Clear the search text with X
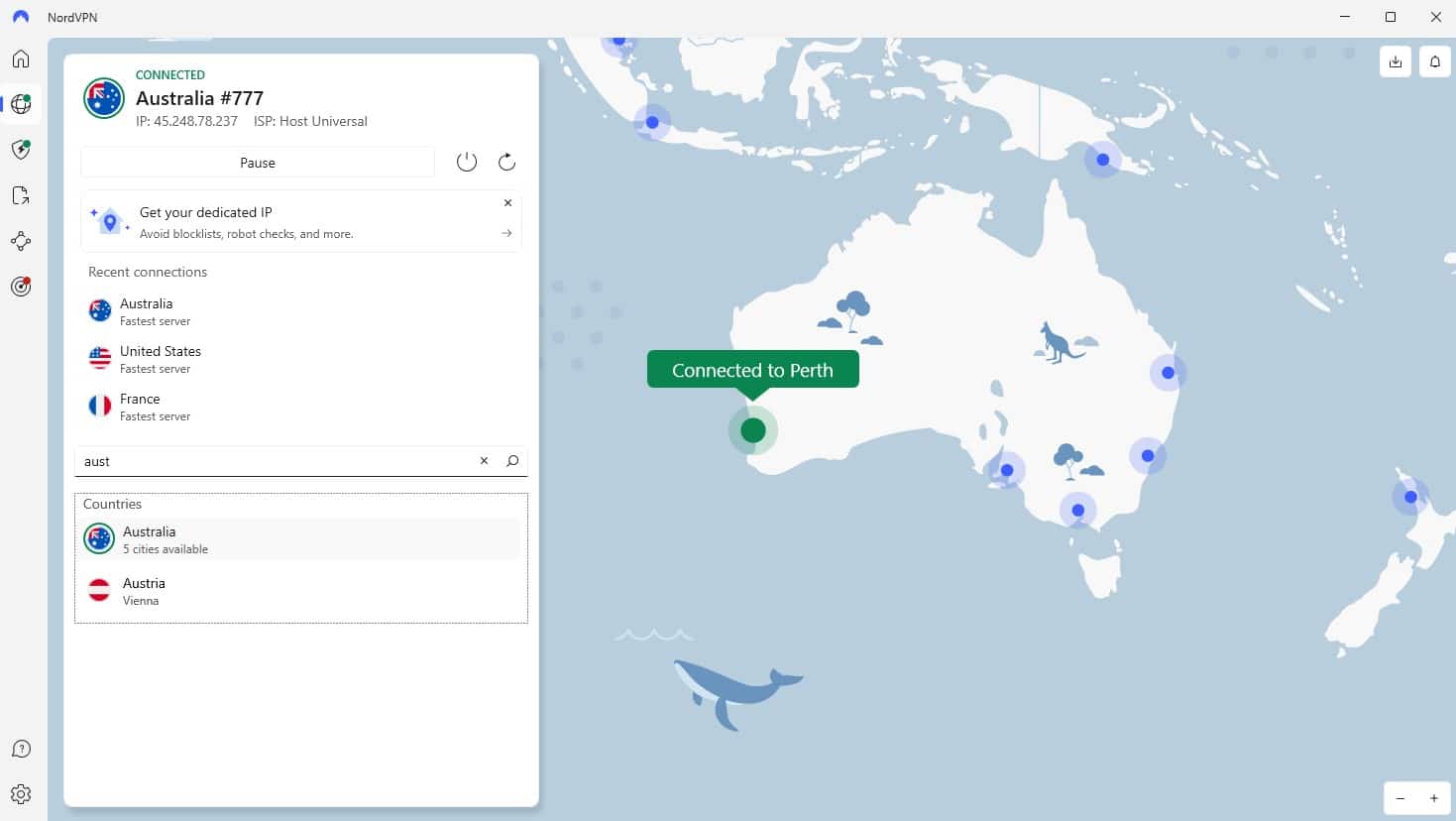Viewport: 1456px width, 821px height. coord(484,461)
